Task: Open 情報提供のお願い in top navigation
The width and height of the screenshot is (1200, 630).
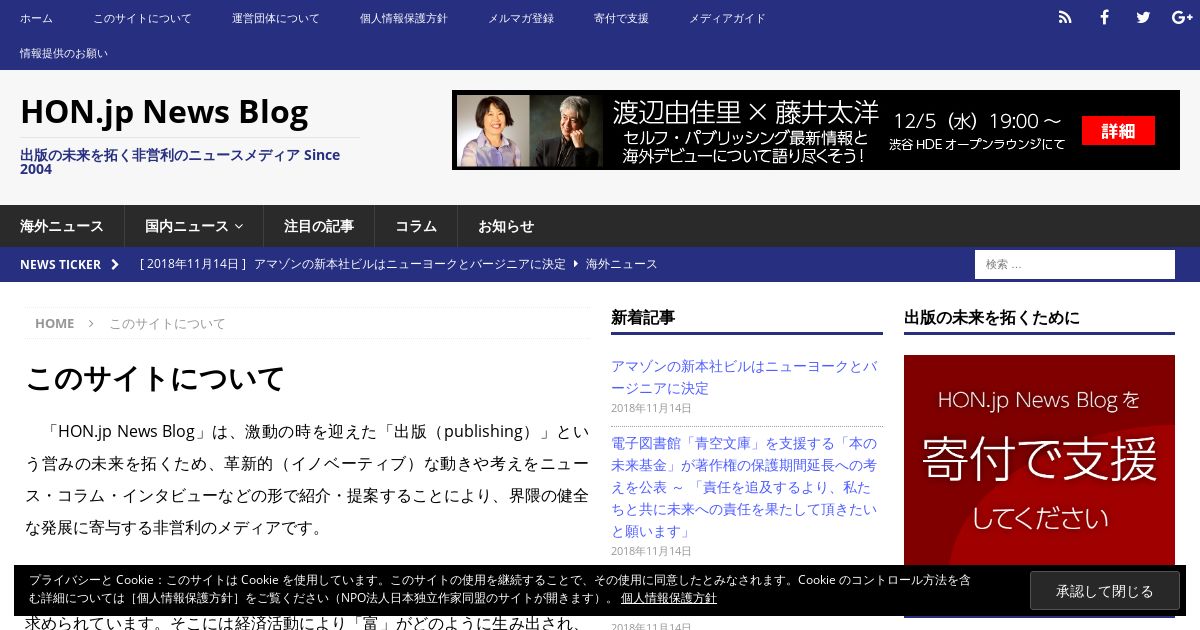Action: (x=64, y=53)
